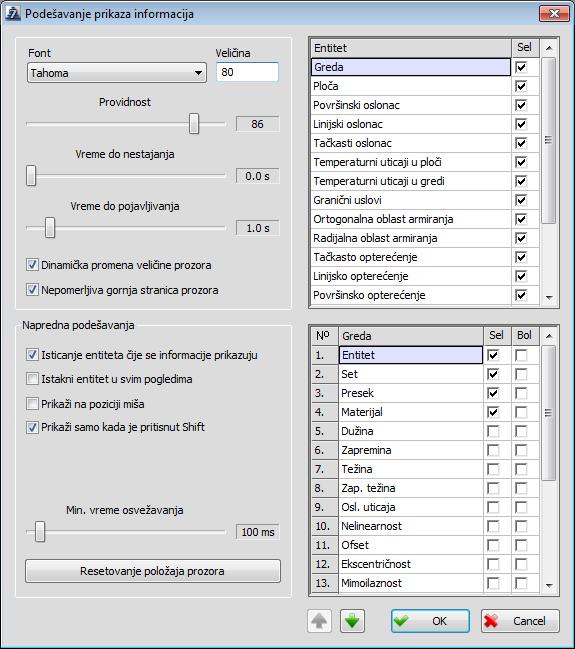Click scroll up arrow in Greda list

point(549,336)
